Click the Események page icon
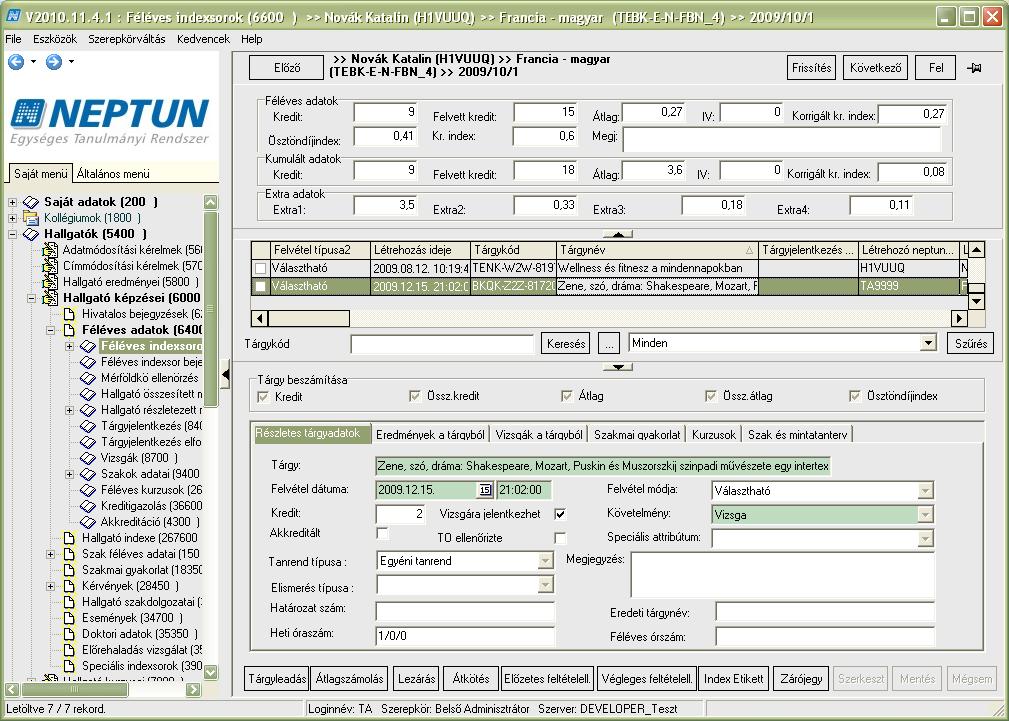The width and height of the screenshot is (1009, 721). coord(69,618)
